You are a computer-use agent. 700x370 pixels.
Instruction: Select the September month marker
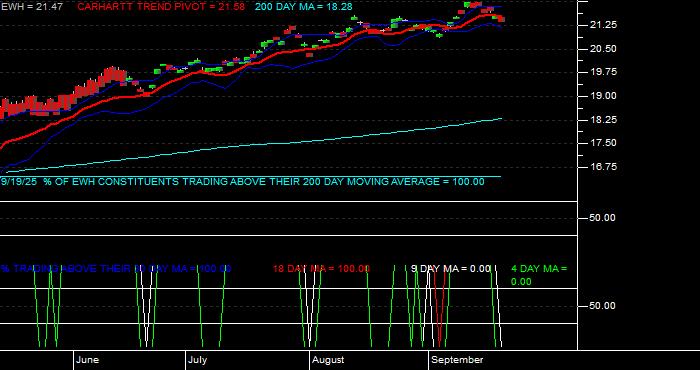458,360
